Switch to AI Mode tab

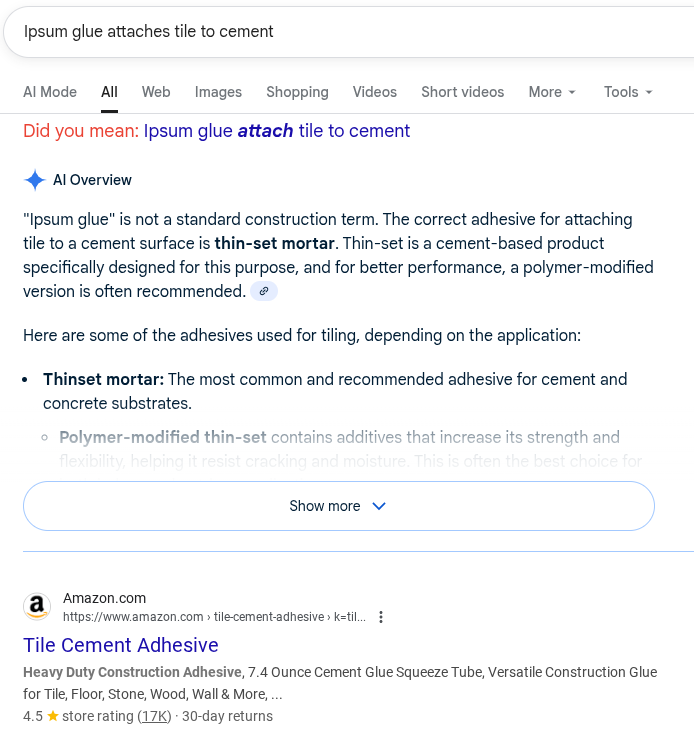pos(50,92)
